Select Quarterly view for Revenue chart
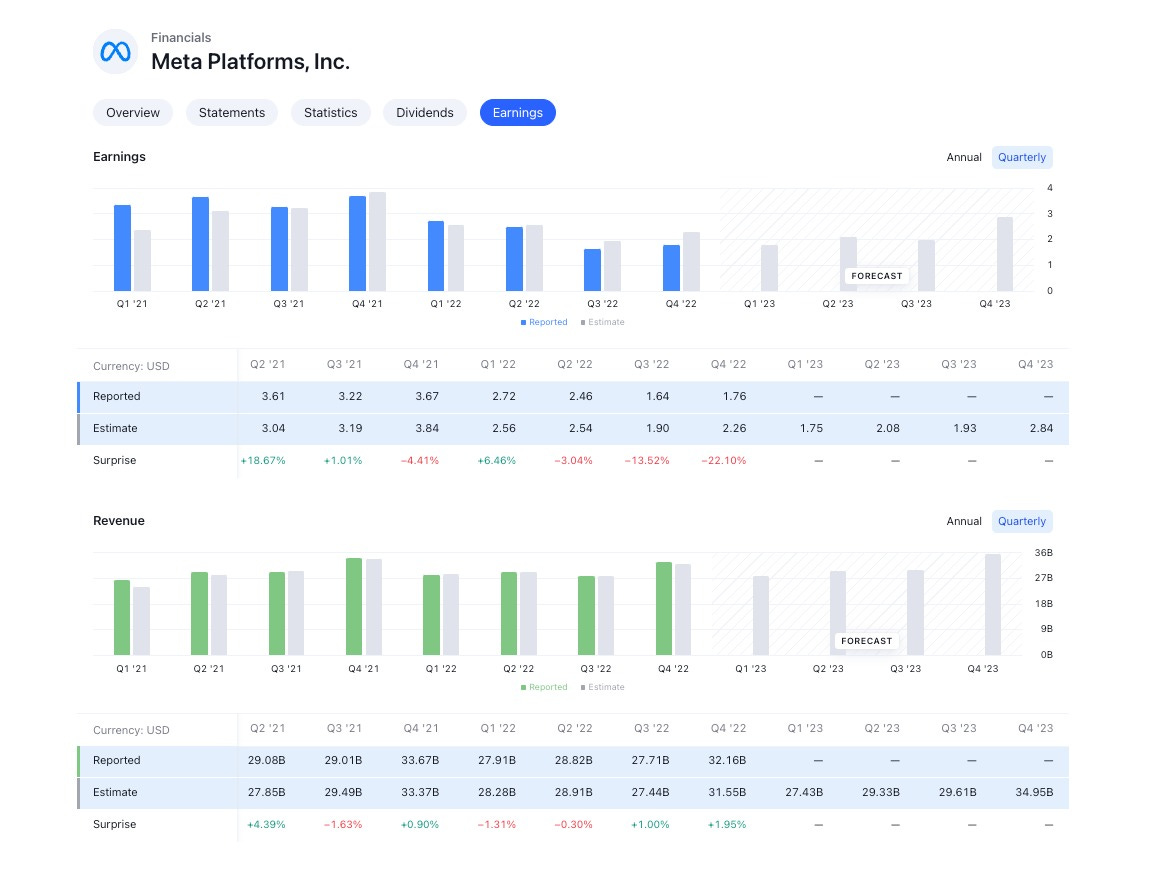The width and height of the screenshot is (1155, 891). tap(1022, 521)
